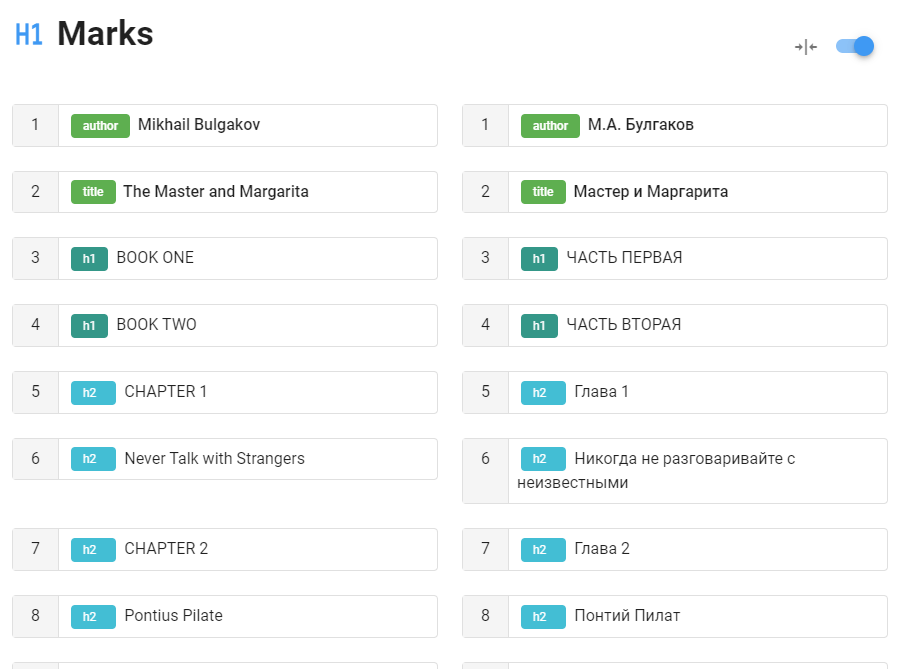The image size is (898, 669).
Task: Click the h2 tag next to Глава 1
Action: click(543, 393)
